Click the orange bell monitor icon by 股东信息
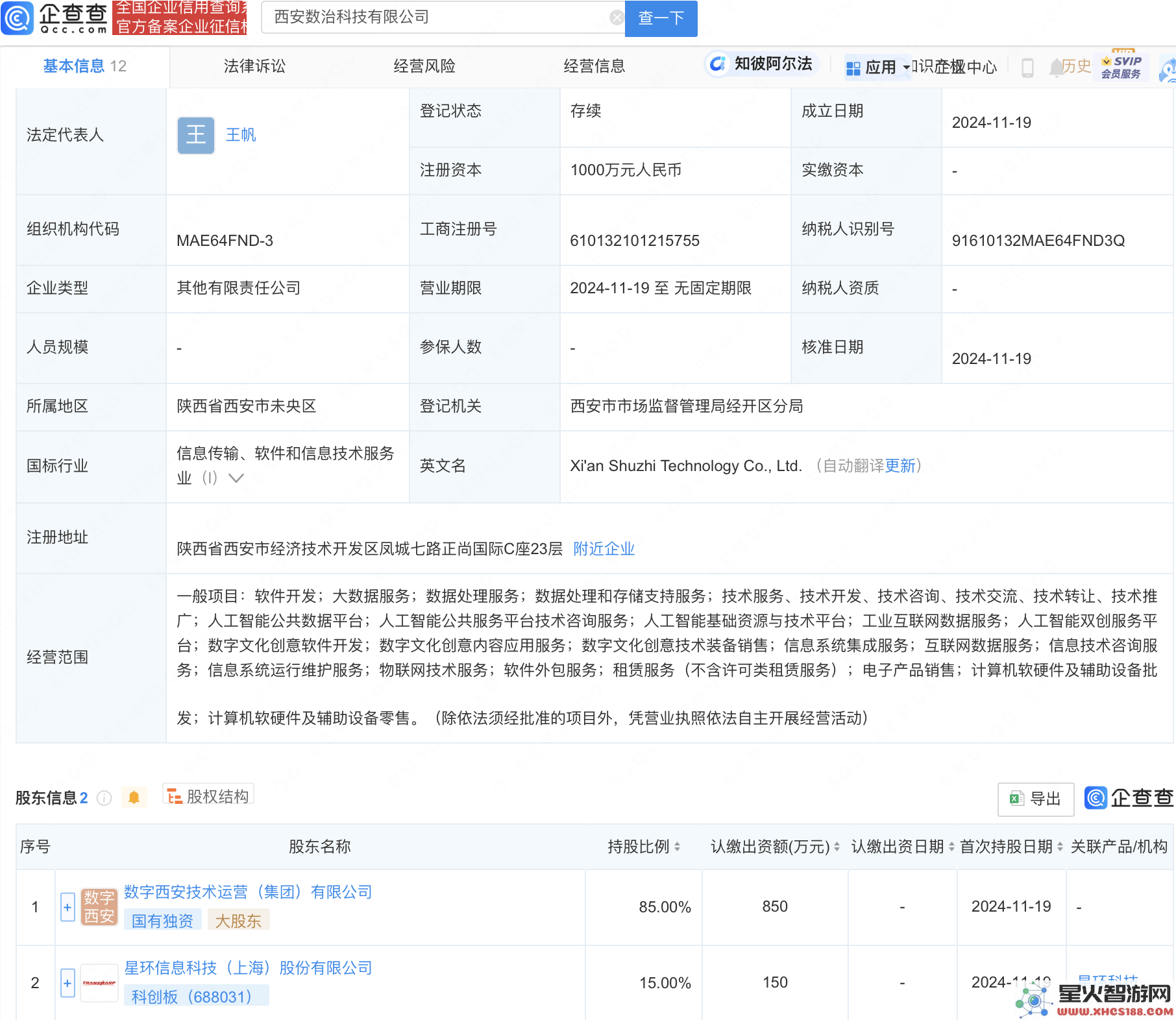Image resolution: width=1176 pixels, height=1020 pixels. (x=134, y=797)
